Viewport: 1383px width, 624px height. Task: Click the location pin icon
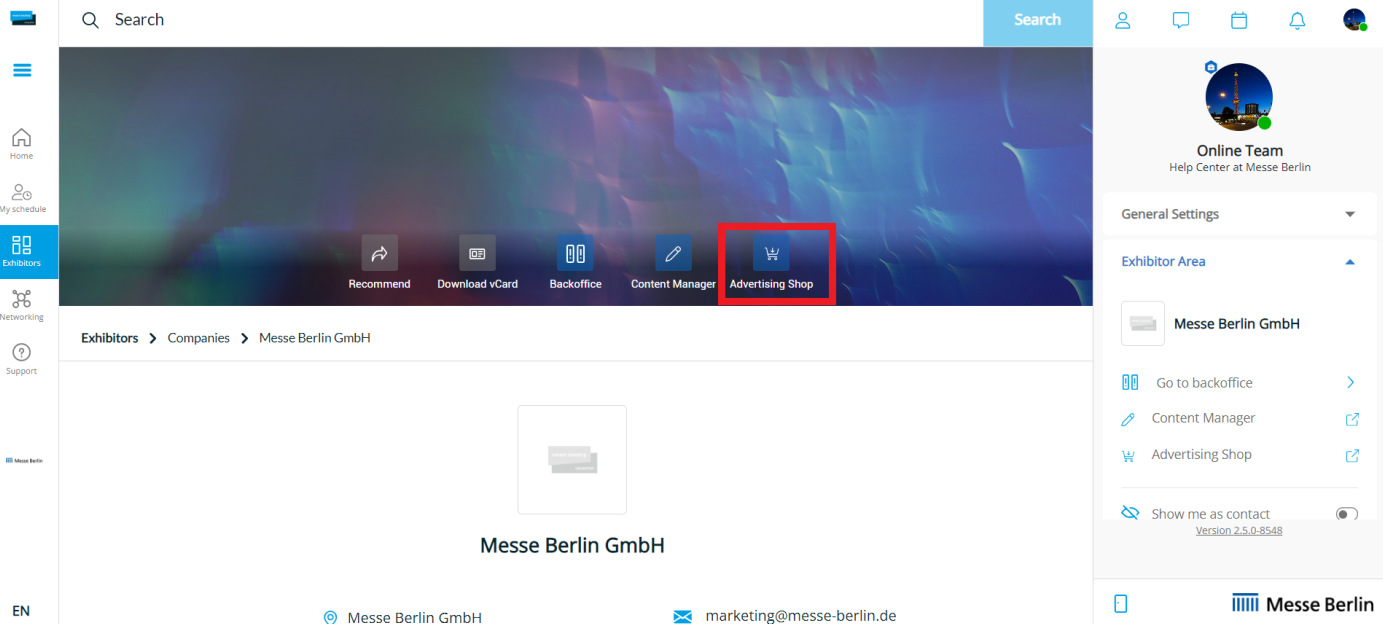331,618
